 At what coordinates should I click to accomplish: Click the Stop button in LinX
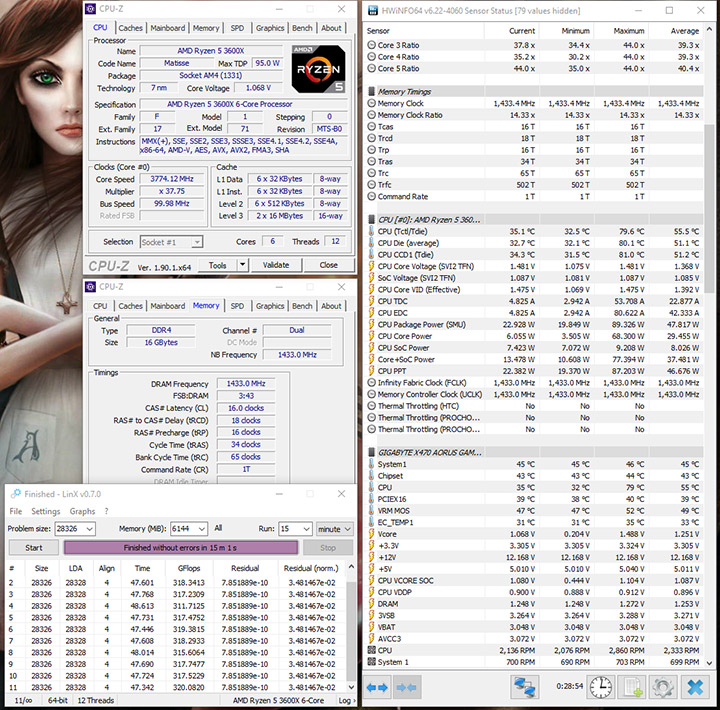coord(328,547)
